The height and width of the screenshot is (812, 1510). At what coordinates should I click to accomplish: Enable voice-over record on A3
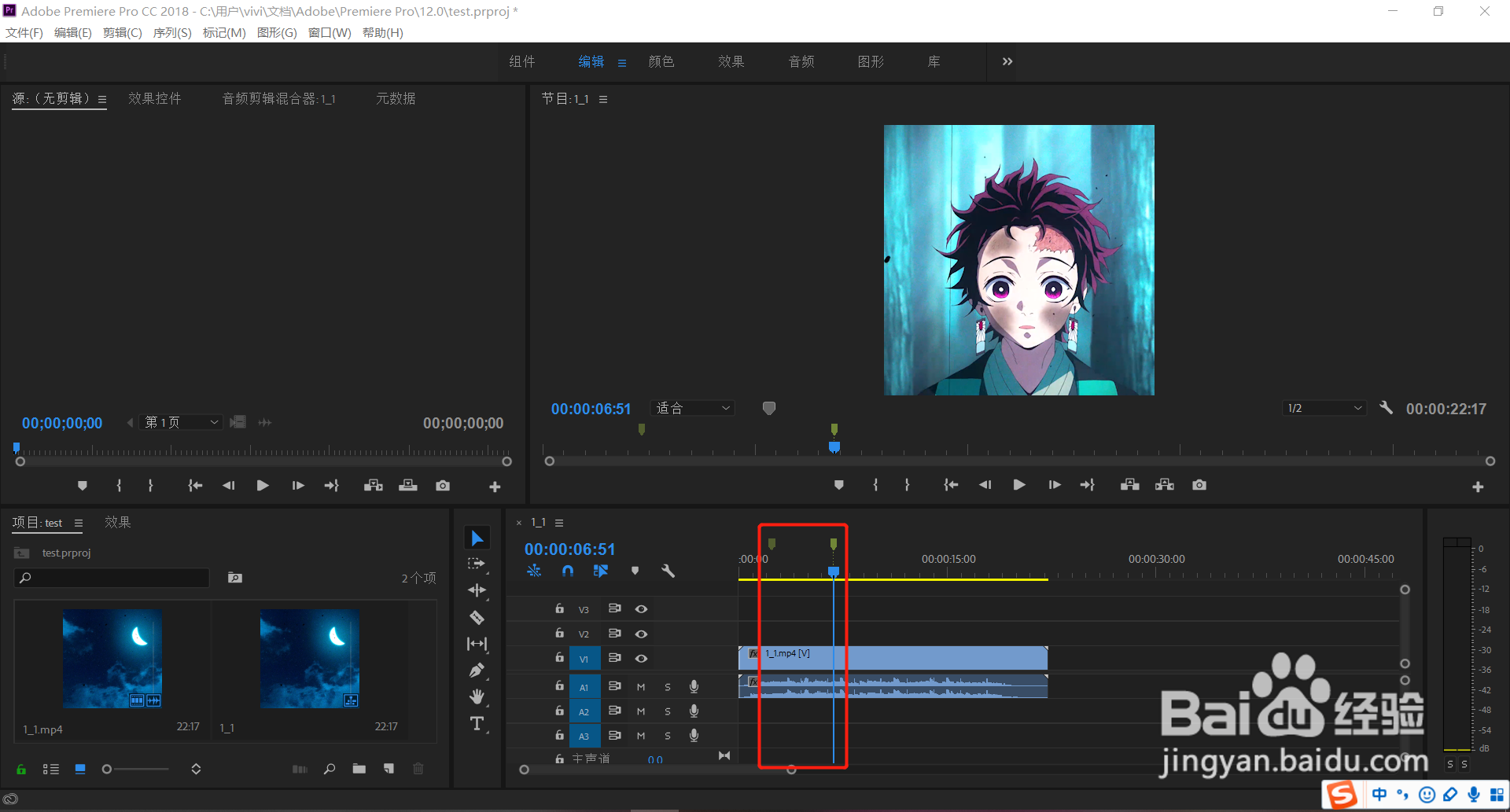[x=694, y=736]
